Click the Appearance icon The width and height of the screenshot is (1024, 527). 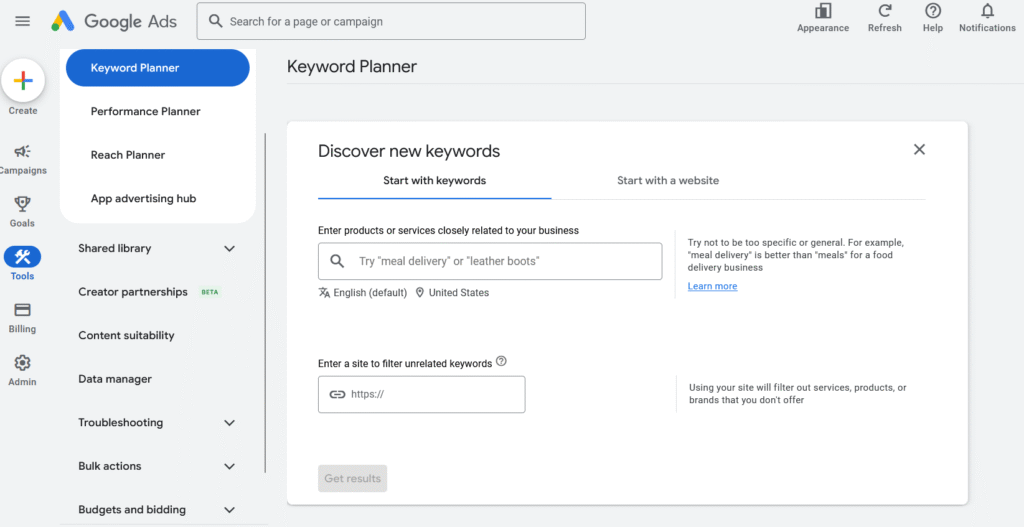[x=823, y=12]
